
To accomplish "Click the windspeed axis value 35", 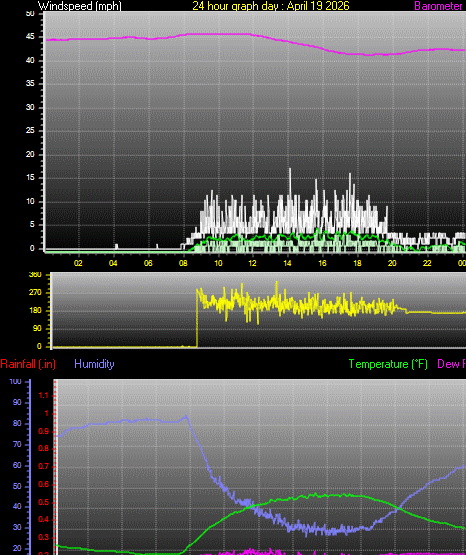I will pyautogui.click(x=30, y=84).
